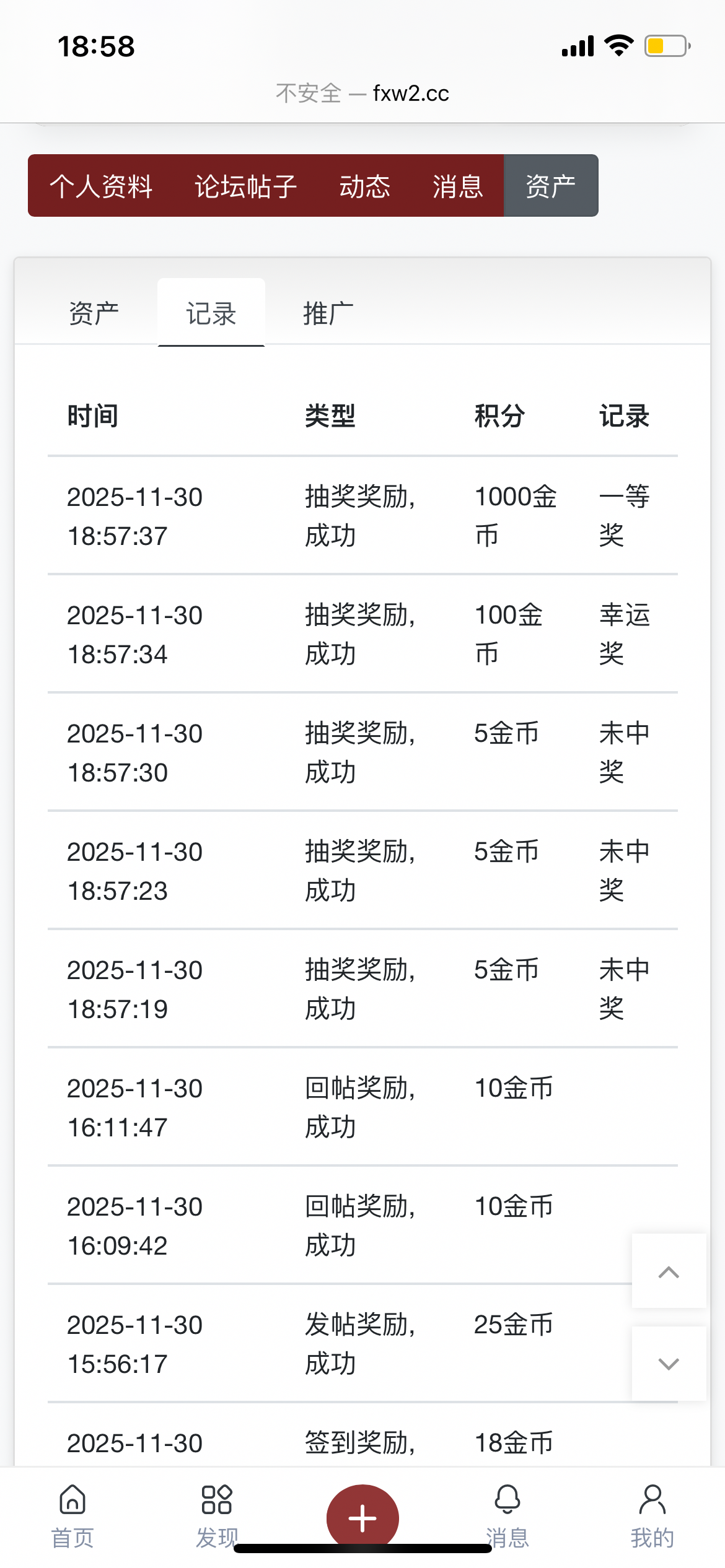Screen dimensions: 725x1568
Task: Open the 推广 sub-tab
Action: click(x=328, y=313)
